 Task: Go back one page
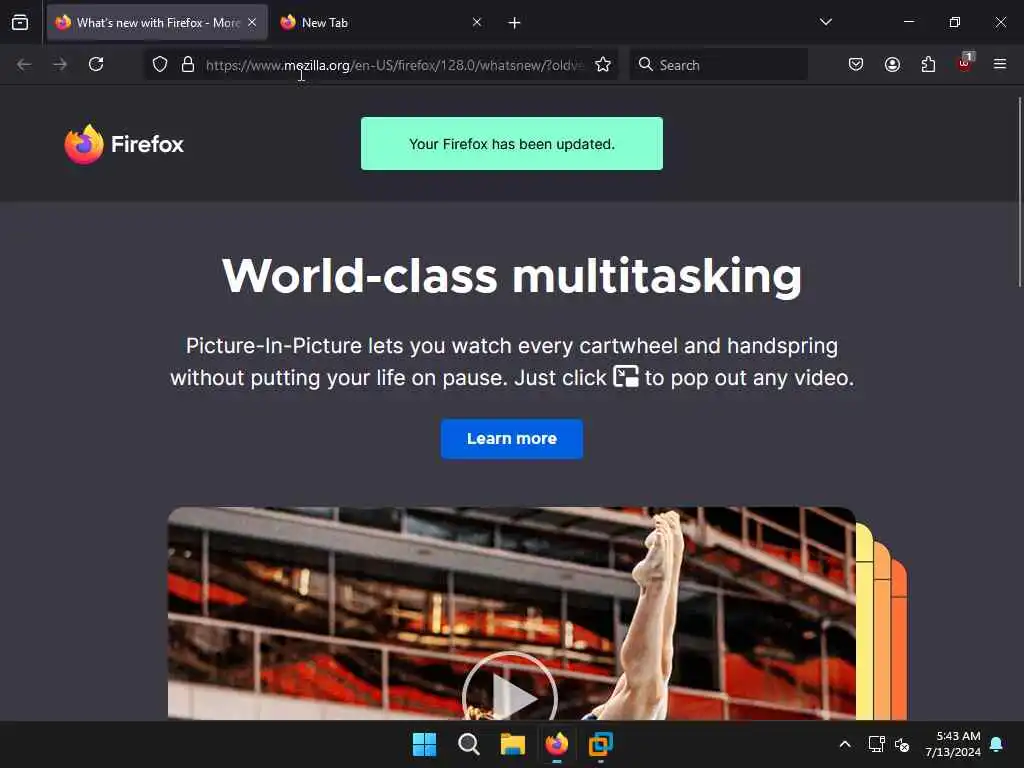pos(24,64)
